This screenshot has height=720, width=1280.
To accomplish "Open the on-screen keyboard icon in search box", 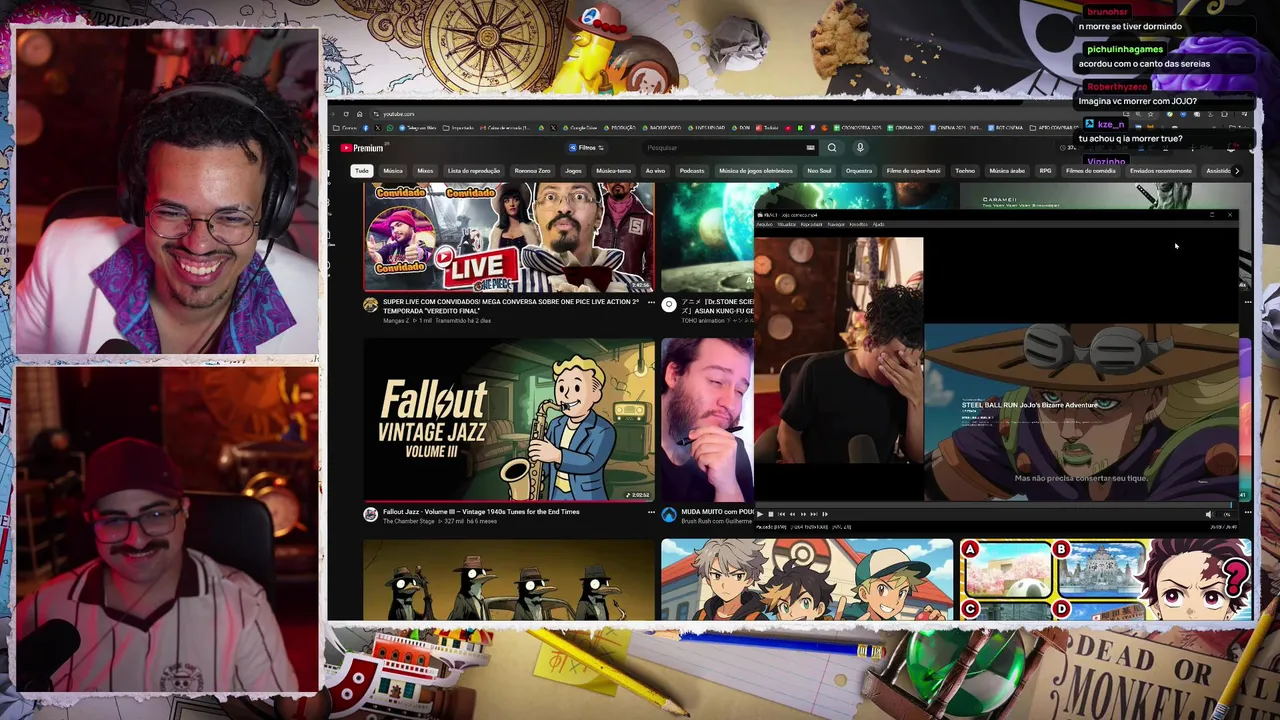I will click(x=810, y=148).
